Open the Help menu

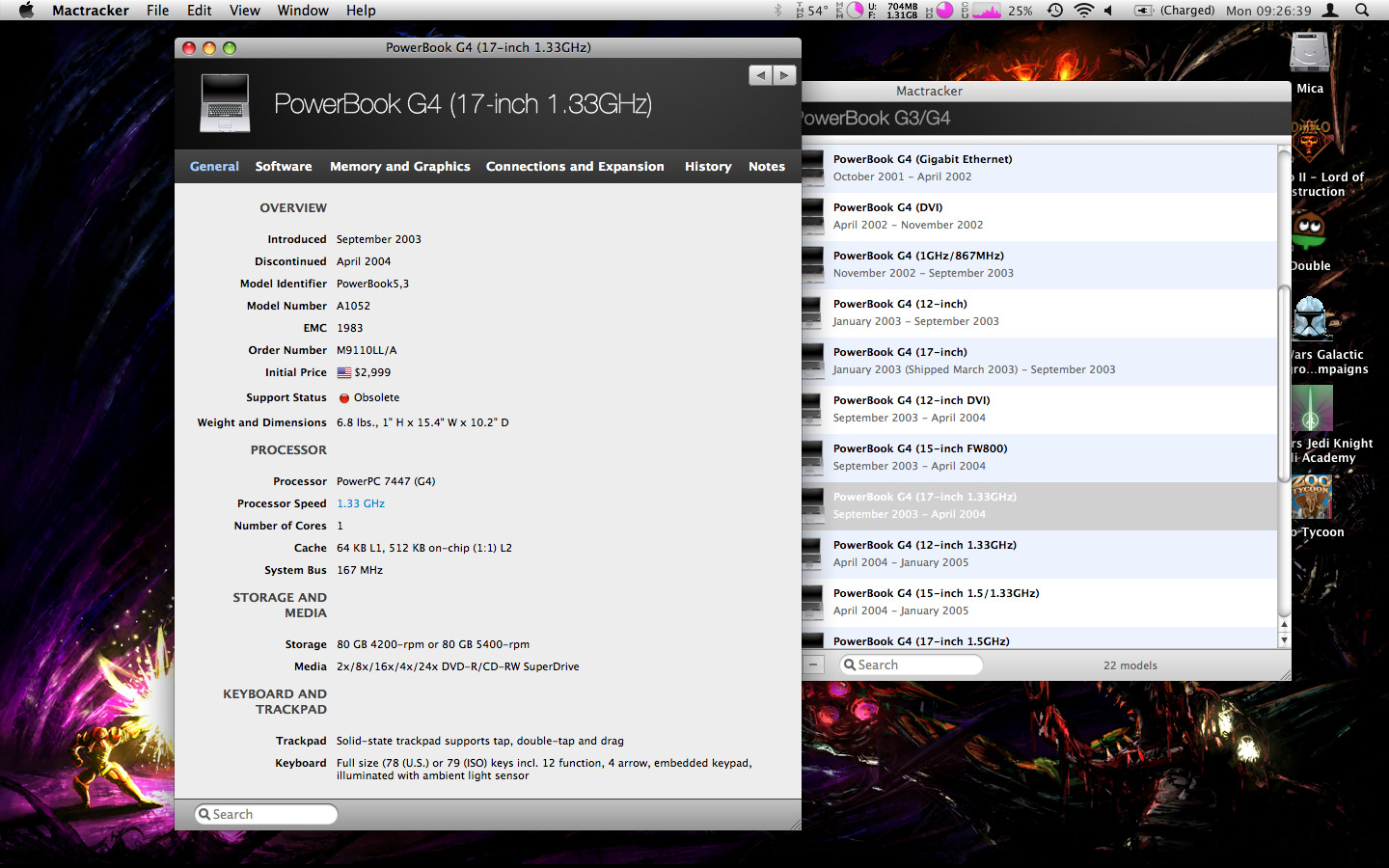point(361,11)
